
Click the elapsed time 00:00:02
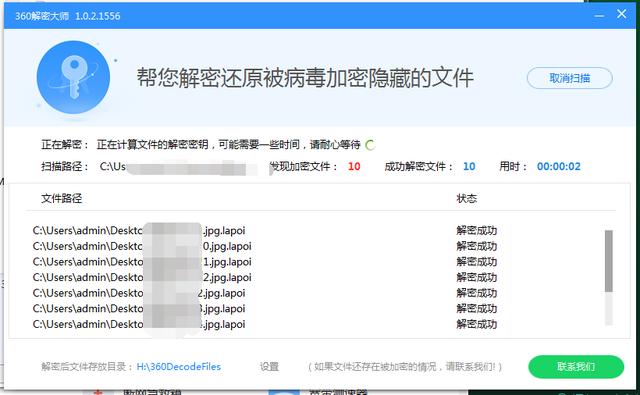click(558, 166)
